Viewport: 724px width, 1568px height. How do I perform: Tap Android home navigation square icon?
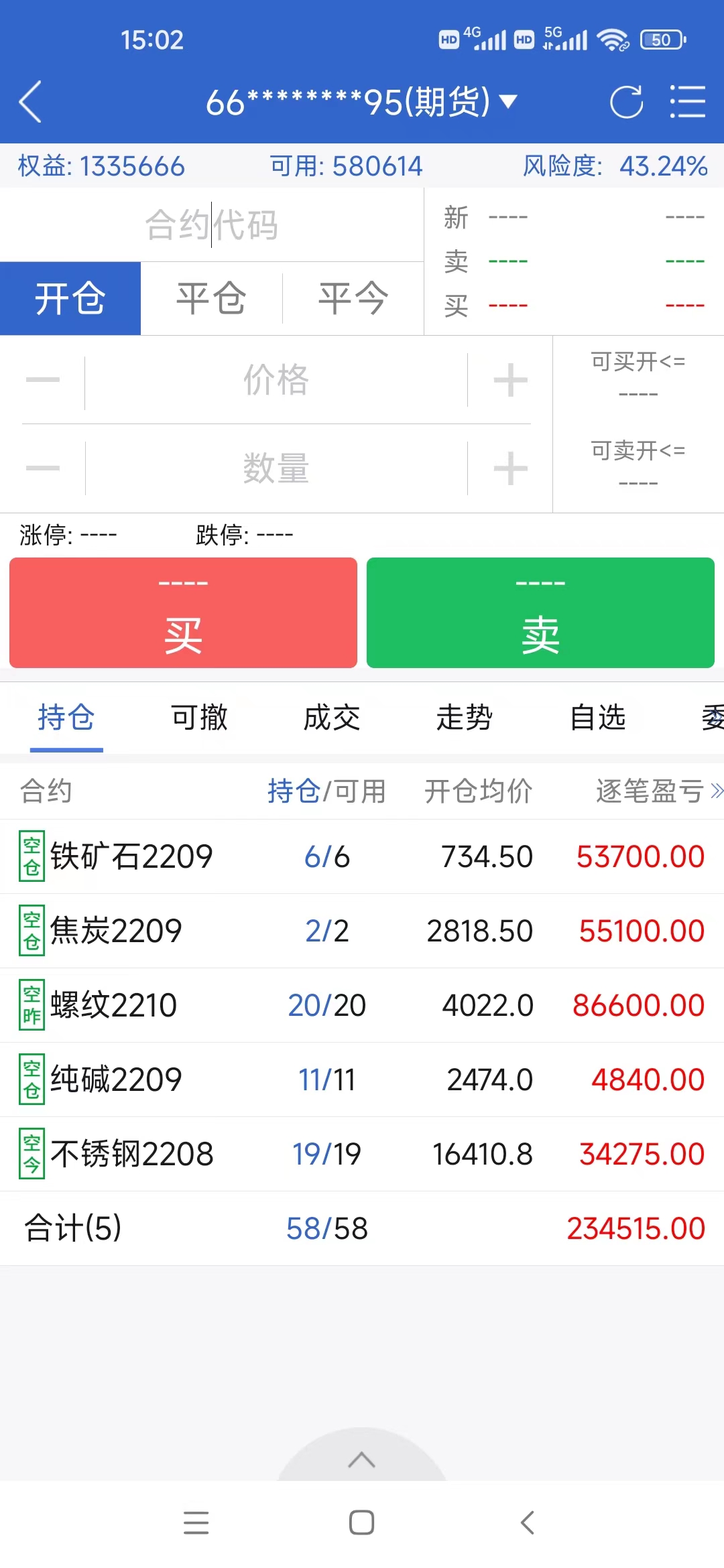coord(362,1522)
